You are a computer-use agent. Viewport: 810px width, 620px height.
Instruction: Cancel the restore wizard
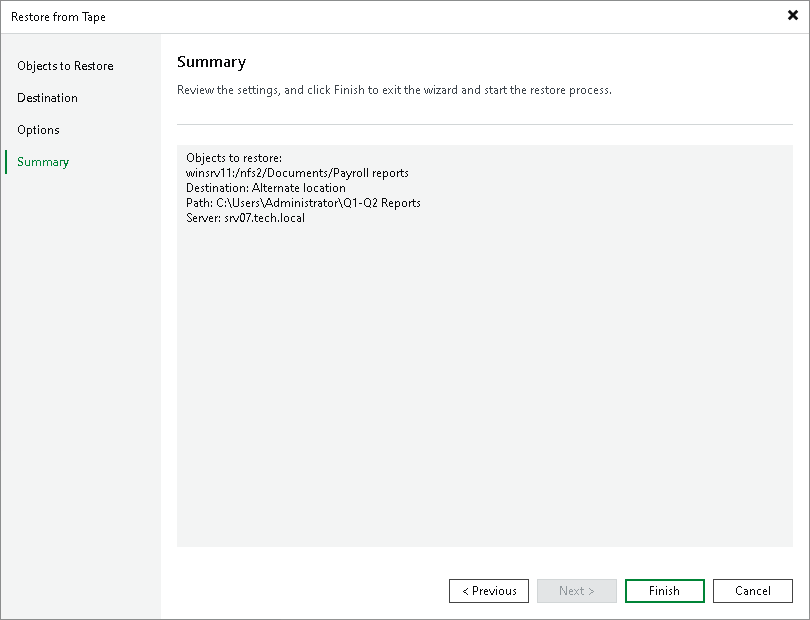click(x=753, y=591)
